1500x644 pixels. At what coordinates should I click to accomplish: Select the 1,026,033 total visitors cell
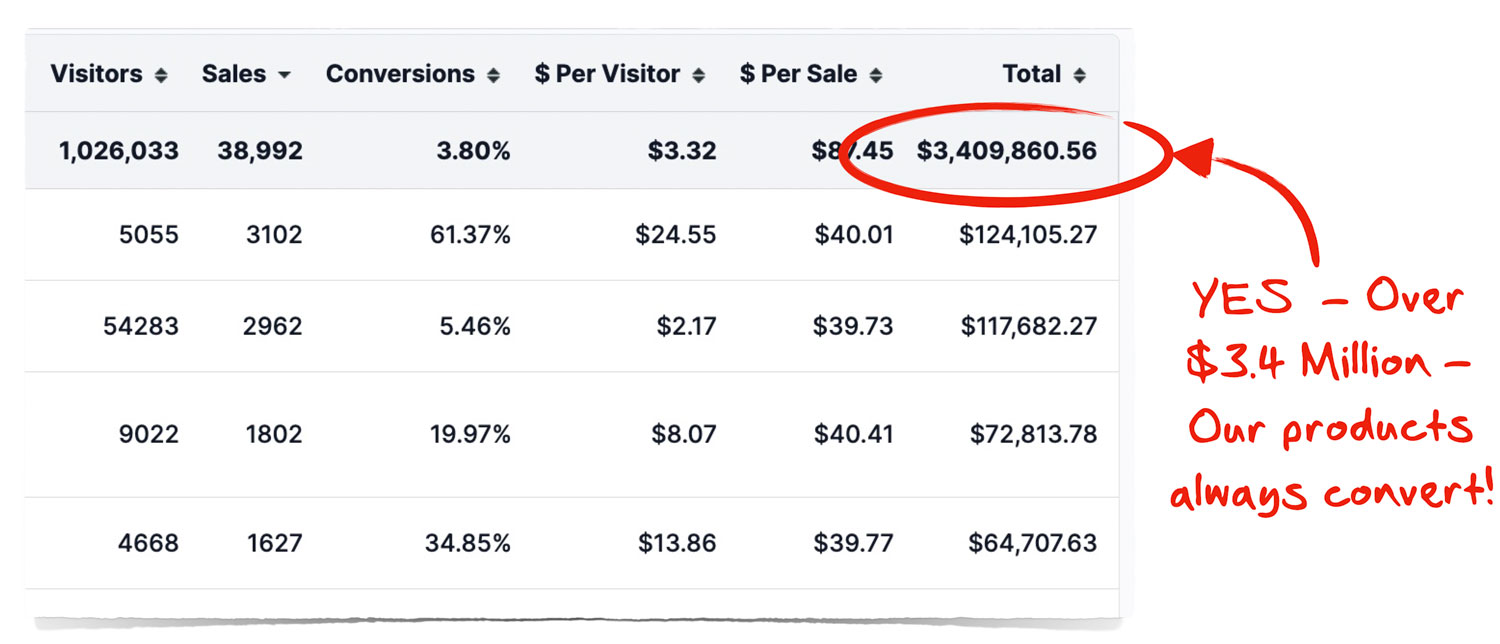(x=119, y=152)
